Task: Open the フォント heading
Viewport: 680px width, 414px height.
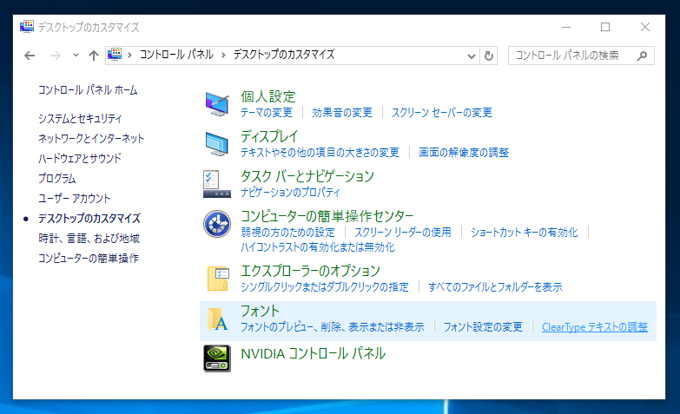Action: 260,311
